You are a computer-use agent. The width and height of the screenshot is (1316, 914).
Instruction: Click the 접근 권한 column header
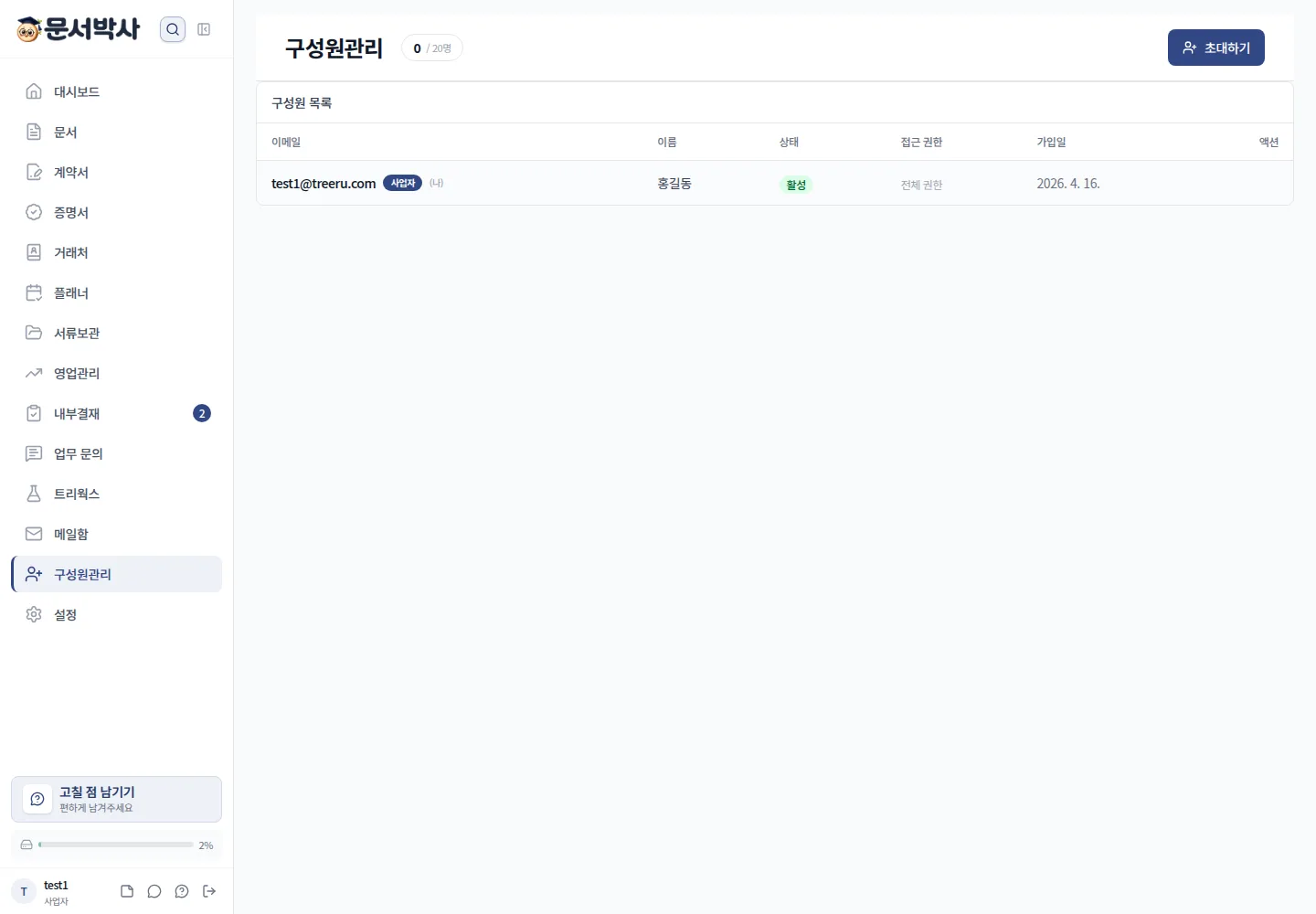click(x=921, y=142)
